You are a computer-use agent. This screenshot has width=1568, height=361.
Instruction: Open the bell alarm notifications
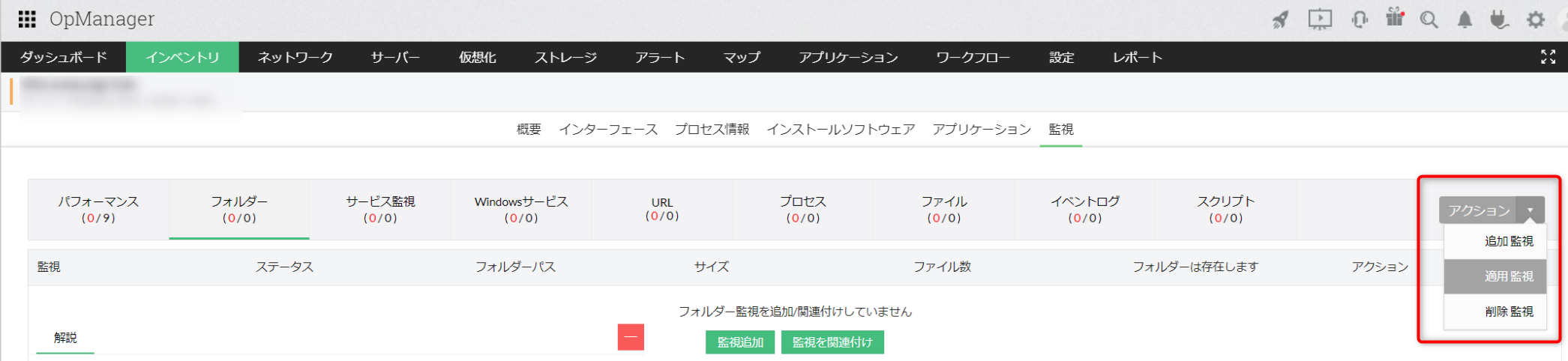(1465, 19)
